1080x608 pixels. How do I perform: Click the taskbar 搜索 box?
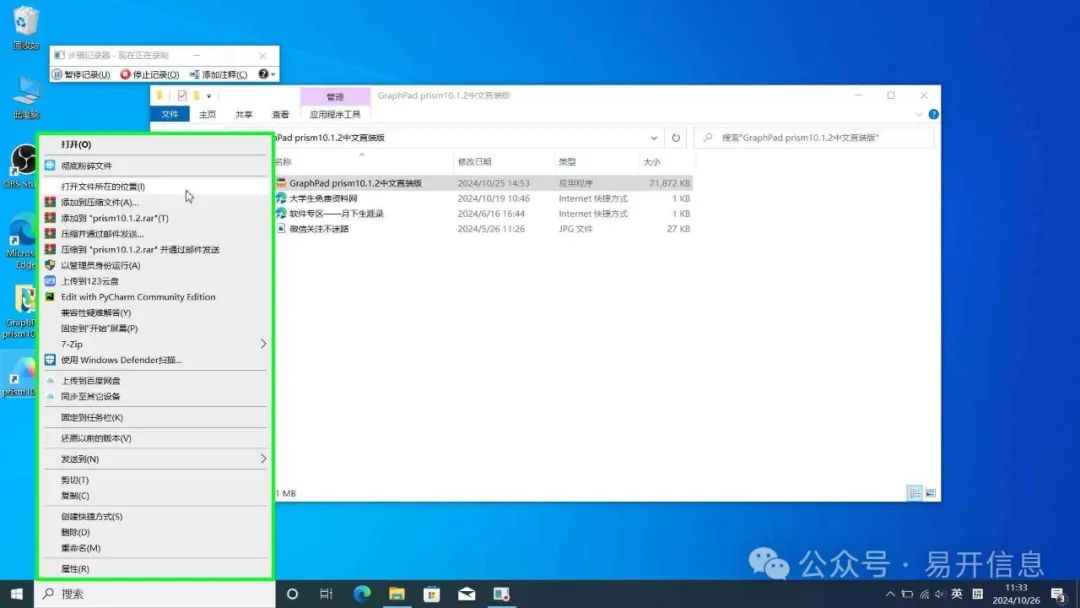coord(155,594)
